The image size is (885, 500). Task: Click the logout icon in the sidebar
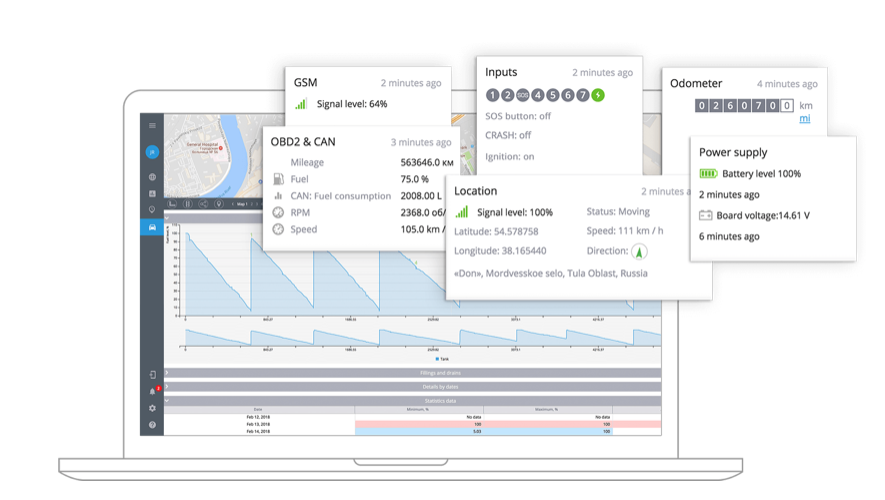(152, 374)
